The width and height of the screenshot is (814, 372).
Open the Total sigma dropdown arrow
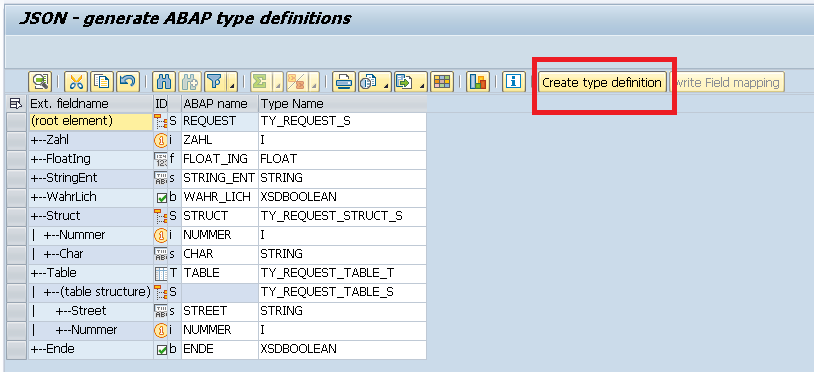coord(278,82)
